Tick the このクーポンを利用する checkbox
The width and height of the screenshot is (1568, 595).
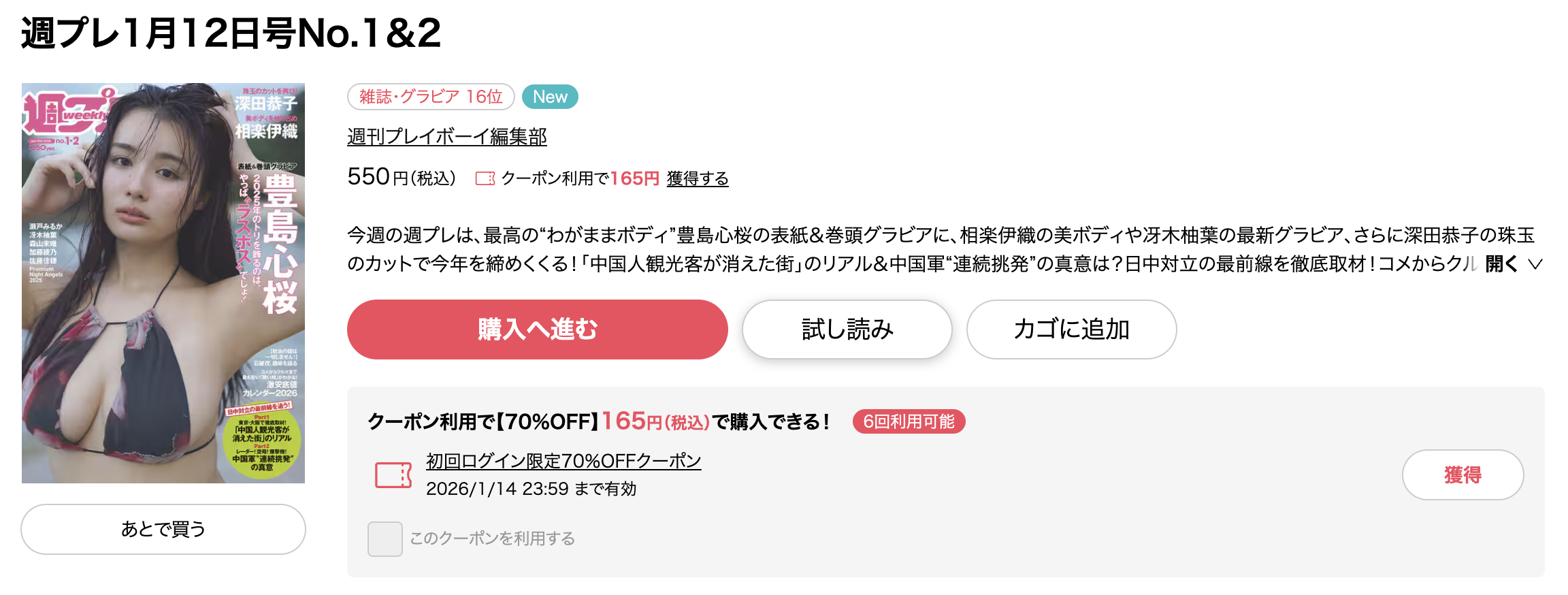(x=385, y=539)
